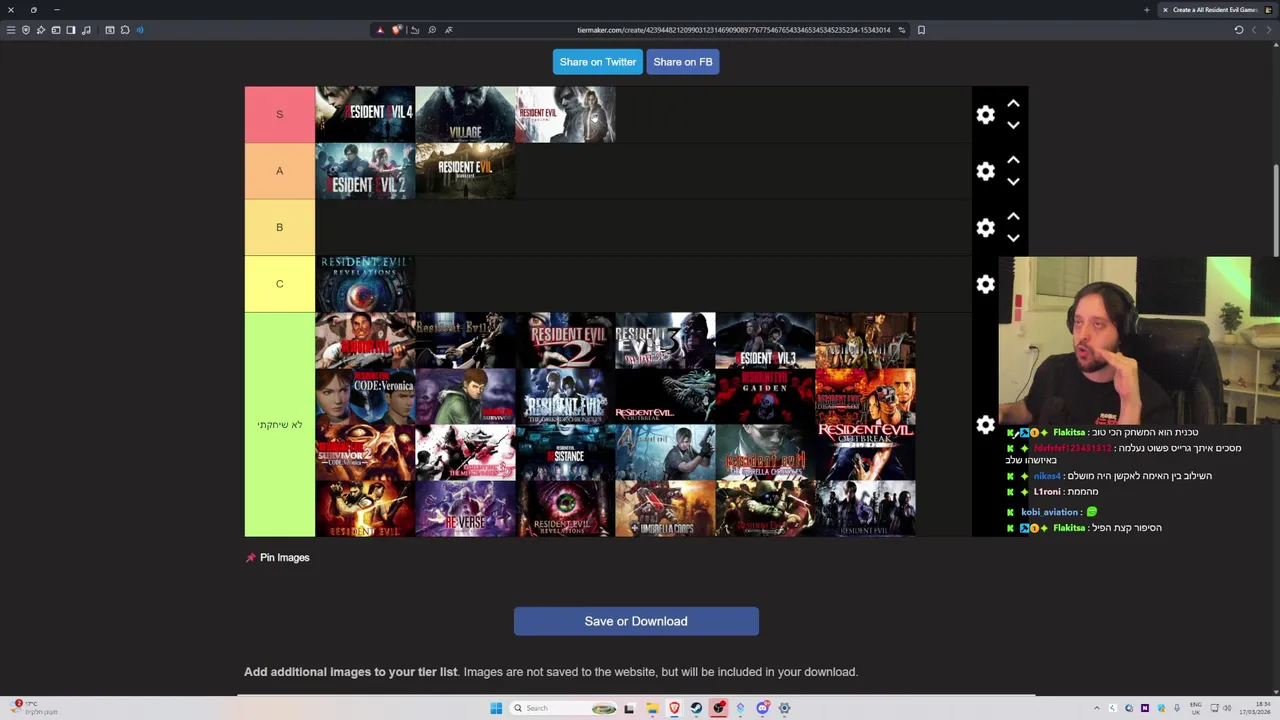Image resolution: width=1280 pixels, height=720 pixels.
Task: Open Discord from taskbar
Action: (762, 708)
